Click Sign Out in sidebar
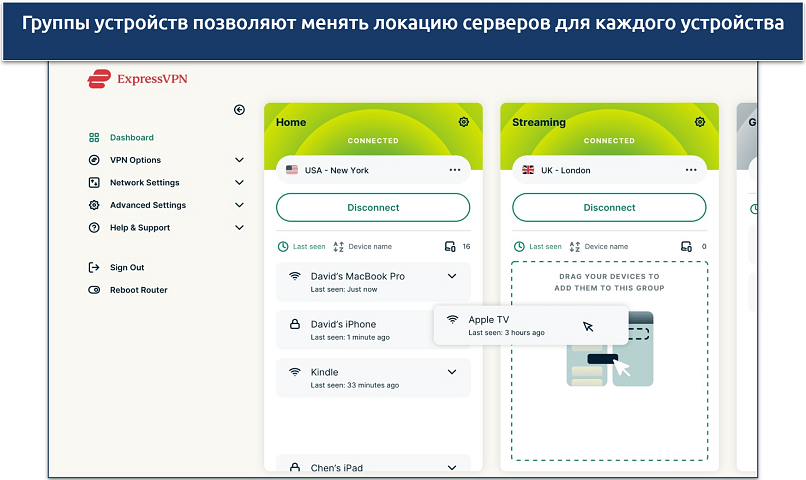806x480 pixels. 126,268
